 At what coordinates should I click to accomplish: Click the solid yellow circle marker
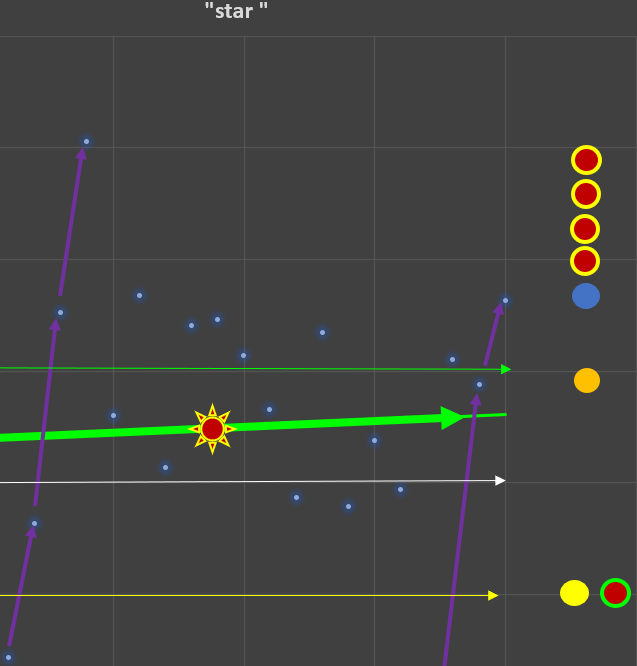574,593
